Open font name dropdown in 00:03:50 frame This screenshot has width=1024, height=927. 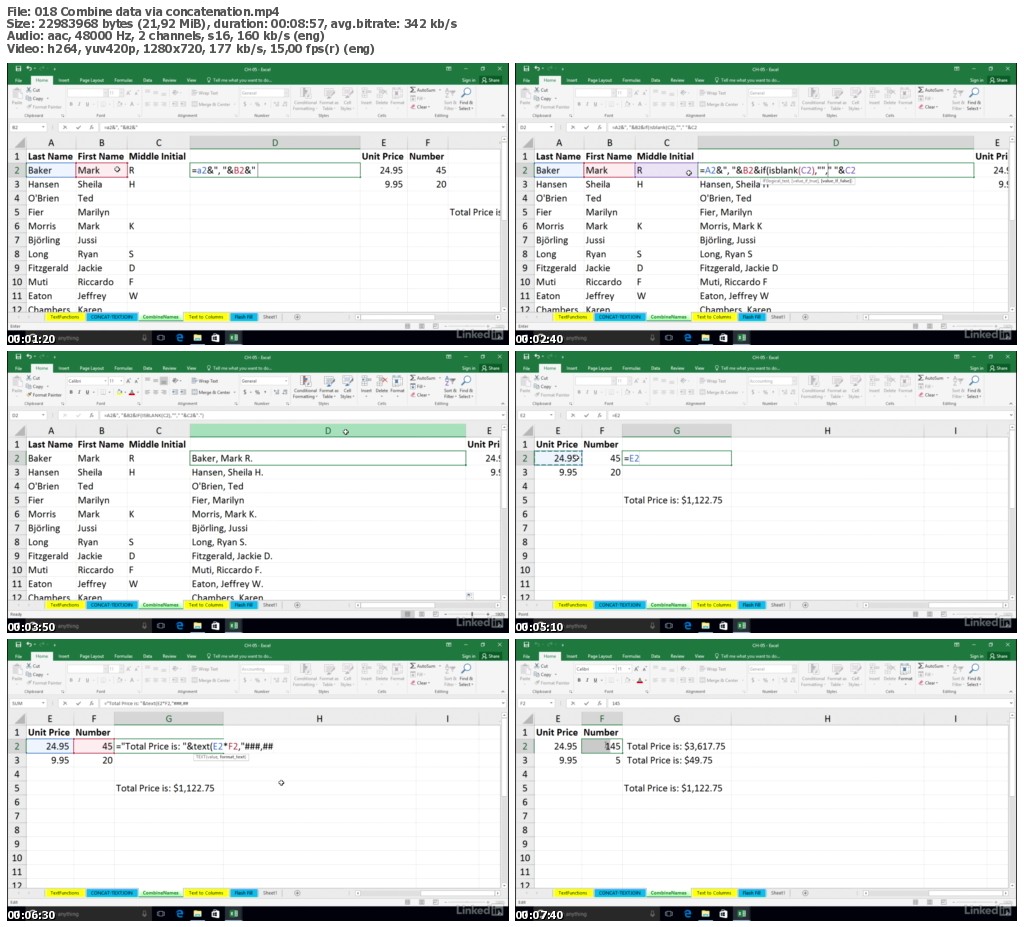click(105, 381)
